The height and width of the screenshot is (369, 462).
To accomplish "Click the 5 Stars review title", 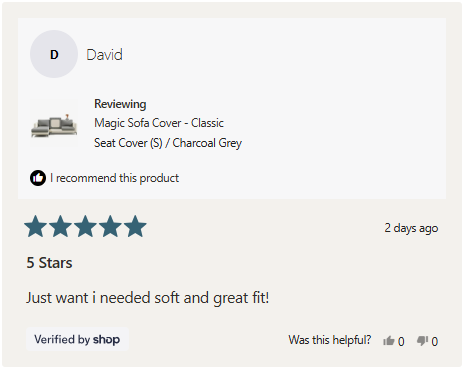I will coord(49,263).
